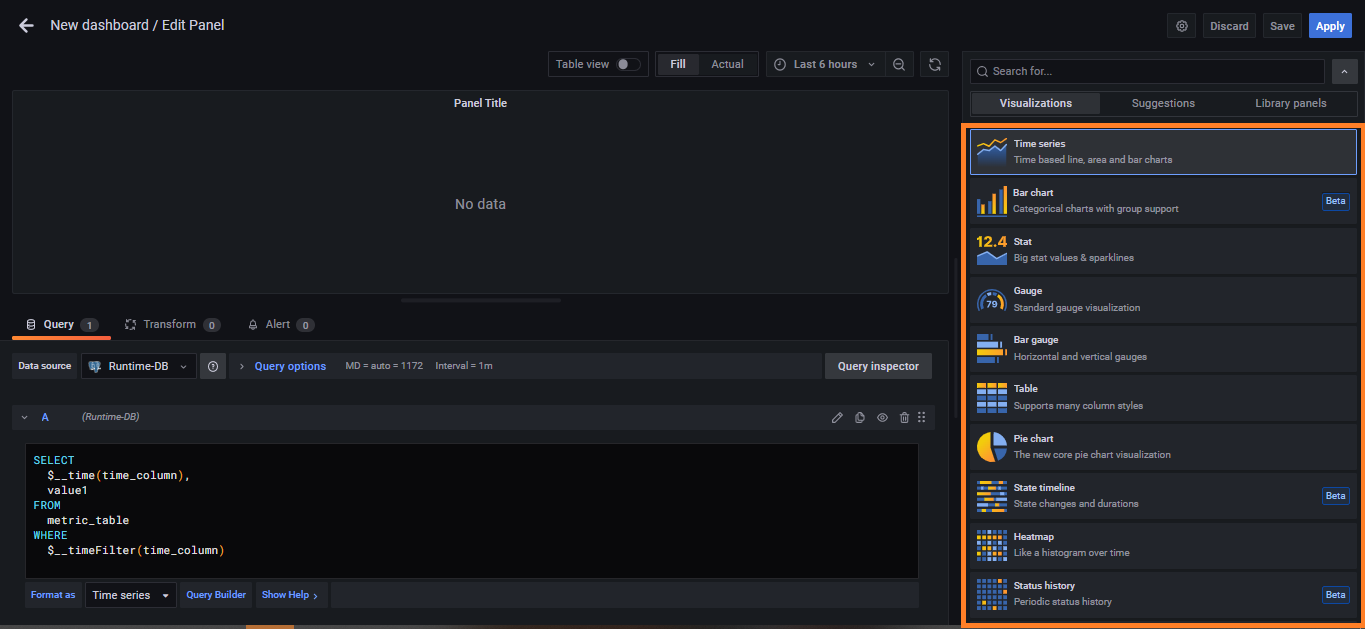Viewport: 1365px width, 629px height.
Task: Click the 'No data' message
Action: point(480,204)
